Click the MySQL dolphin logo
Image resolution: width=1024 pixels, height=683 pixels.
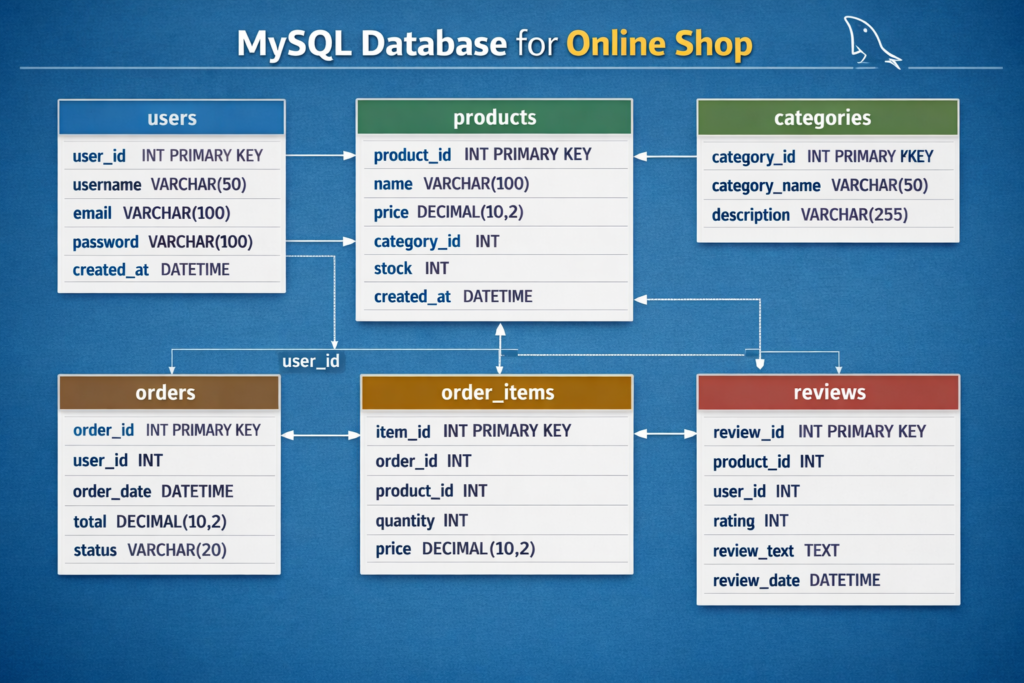tap(870, 41)
